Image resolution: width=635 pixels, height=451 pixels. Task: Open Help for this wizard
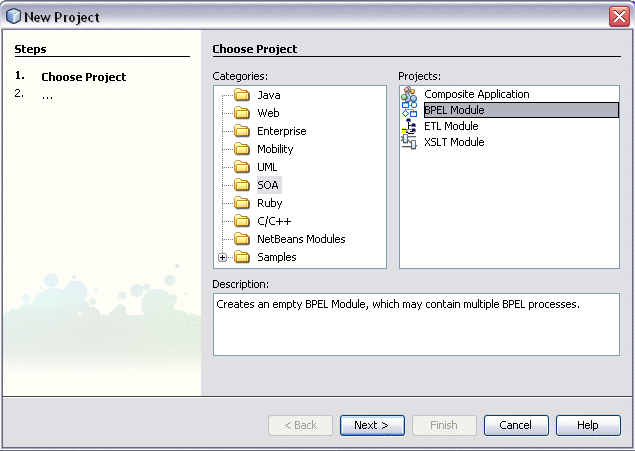click(588, 425)
